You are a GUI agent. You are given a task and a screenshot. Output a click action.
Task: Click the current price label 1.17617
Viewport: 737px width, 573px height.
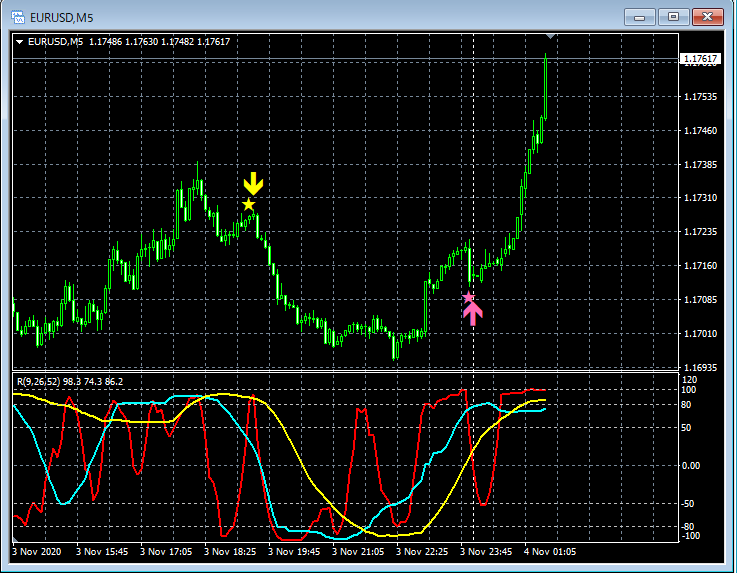[700, 59]
